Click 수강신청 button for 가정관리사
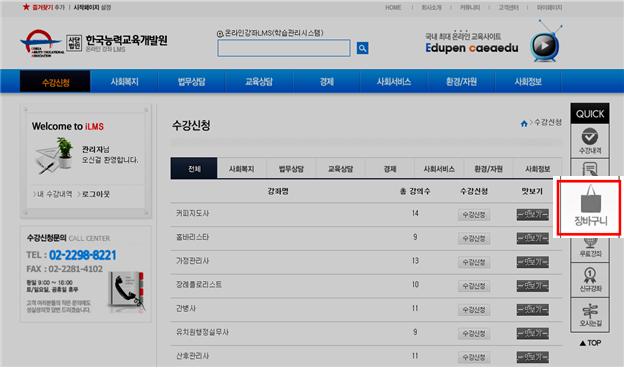 (x=474, y=262)
